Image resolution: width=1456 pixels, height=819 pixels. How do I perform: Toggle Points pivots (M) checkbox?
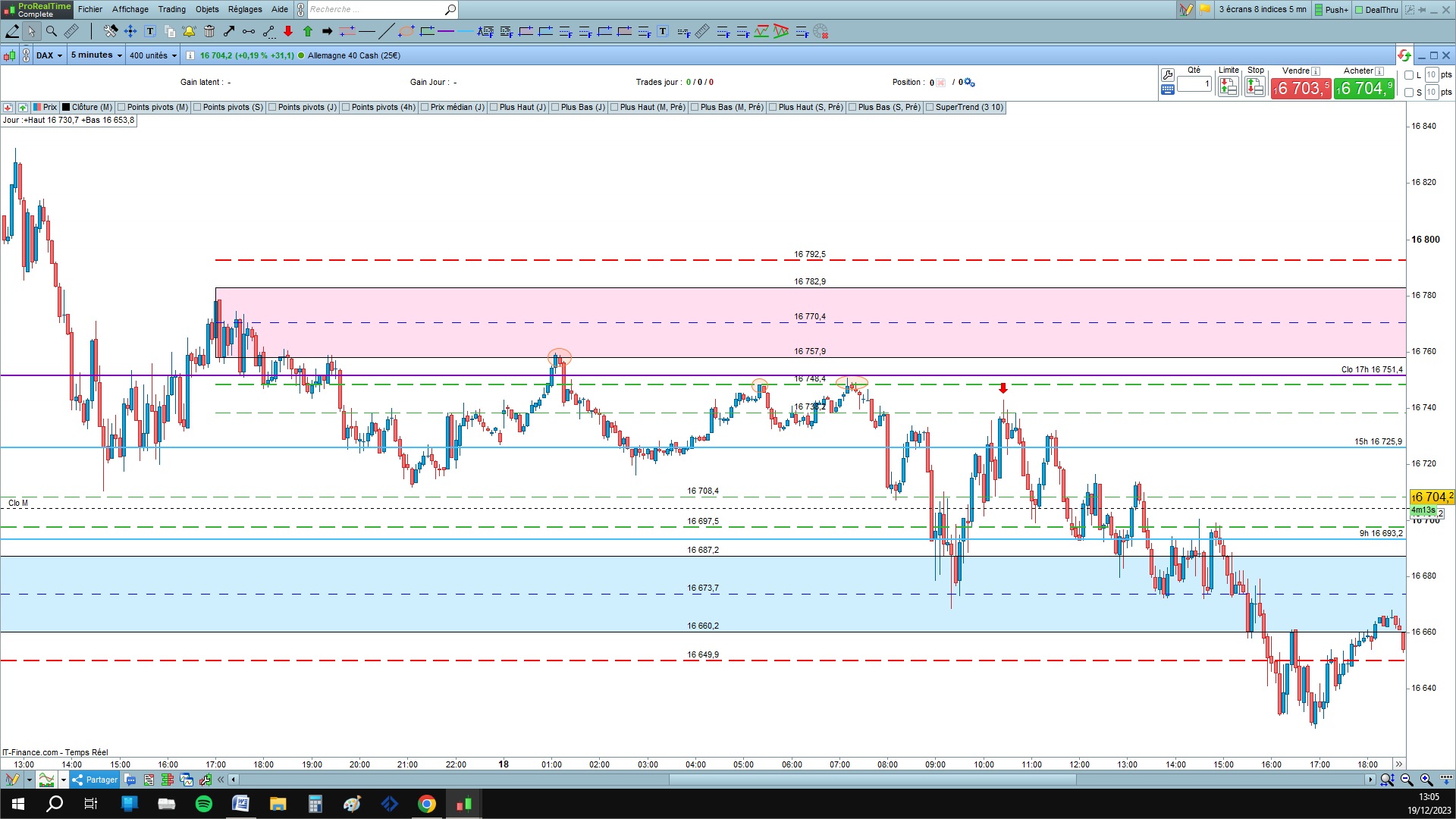click(x=121, y=107)
